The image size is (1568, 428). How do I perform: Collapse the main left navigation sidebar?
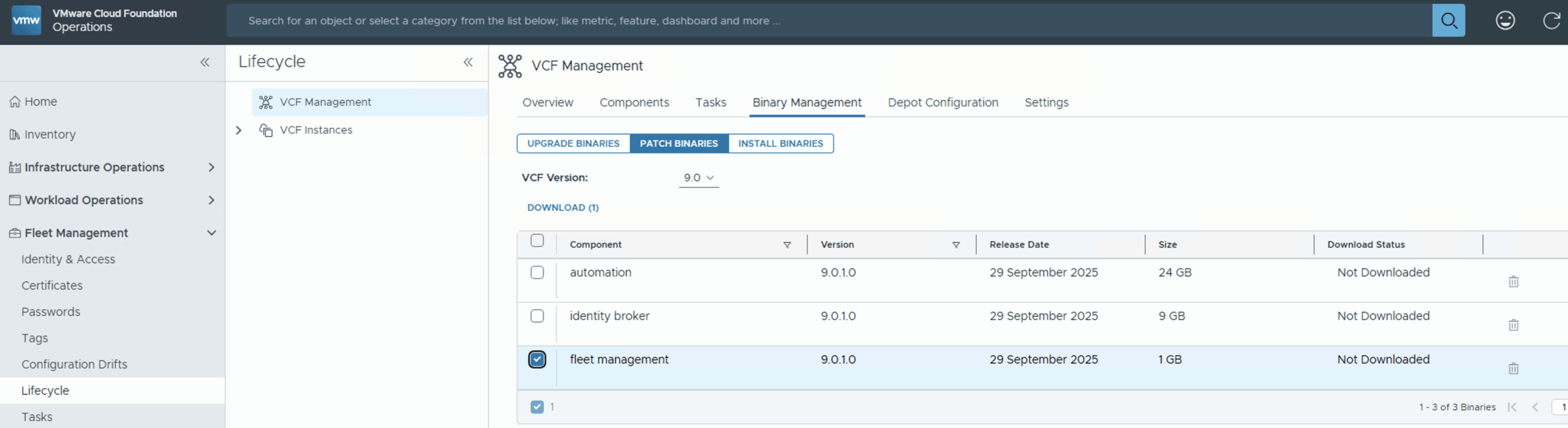point(205,62)
